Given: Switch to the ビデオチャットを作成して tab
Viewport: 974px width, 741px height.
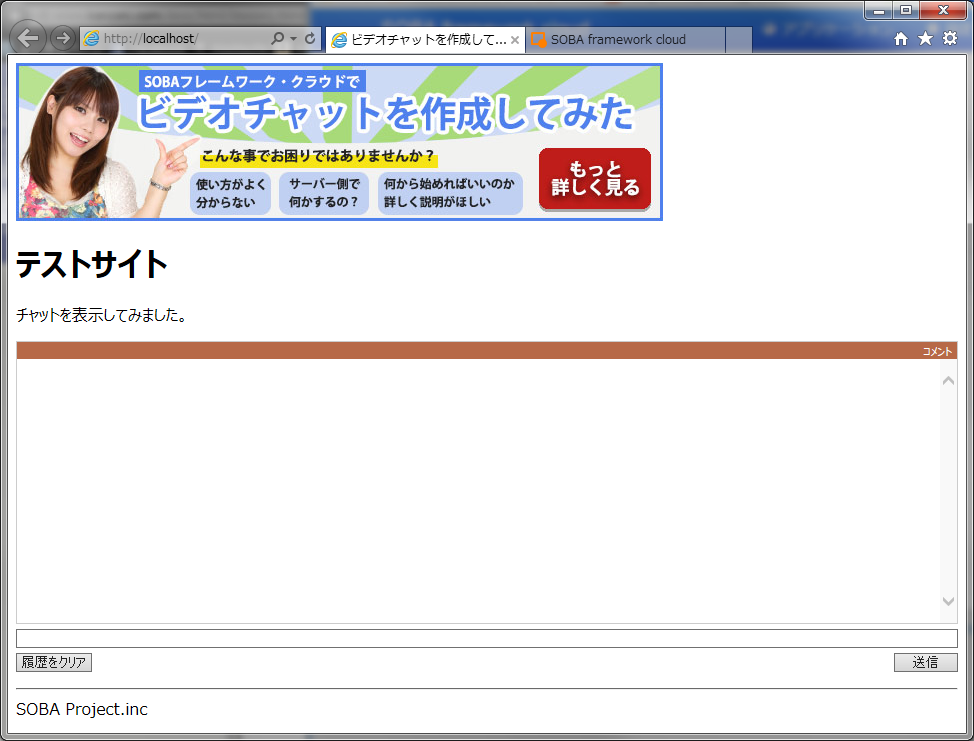Looking at the screenshot, I should (425, 40).
